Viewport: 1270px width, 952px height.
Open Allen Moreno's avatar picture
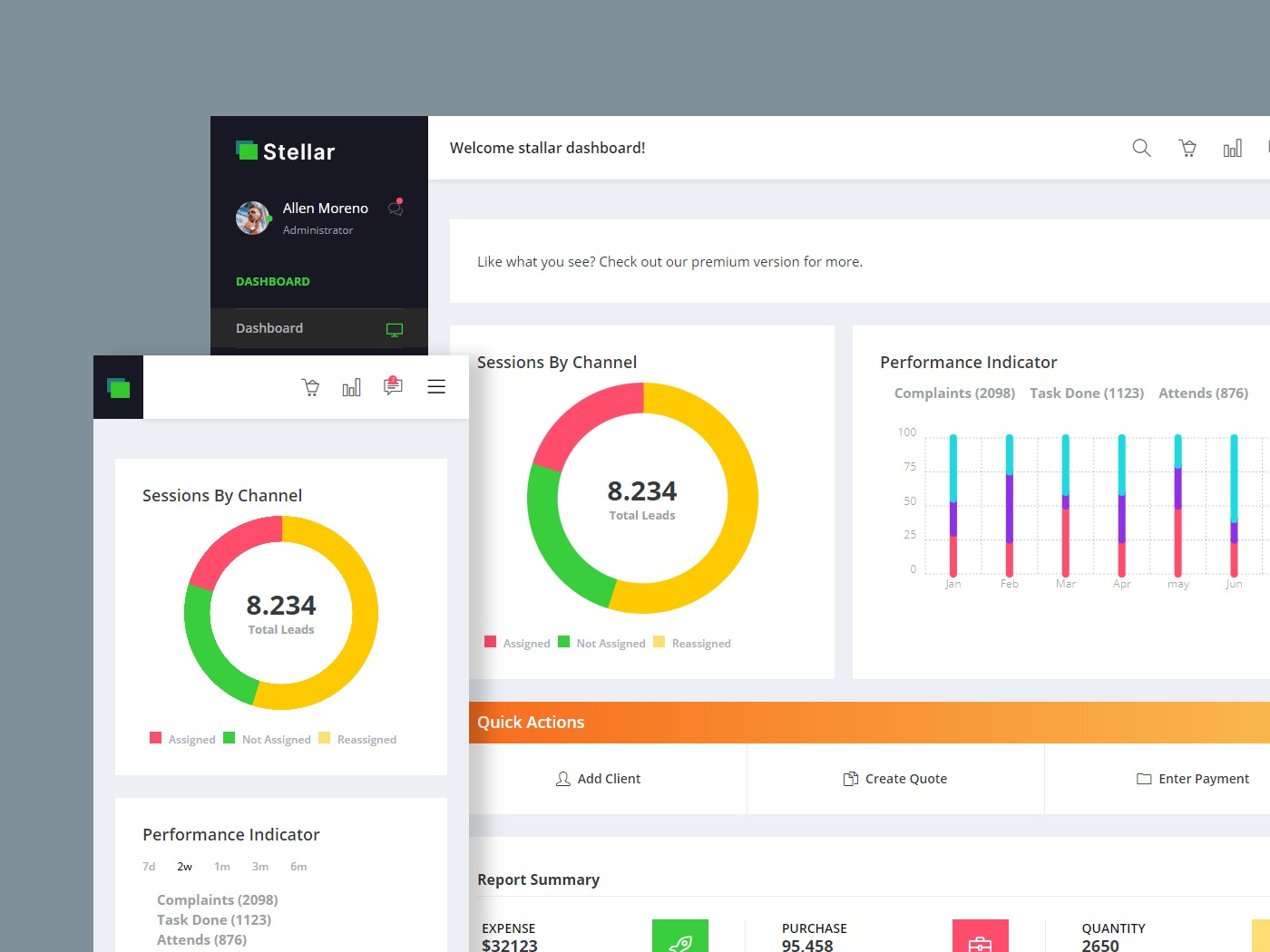point(253,218)
